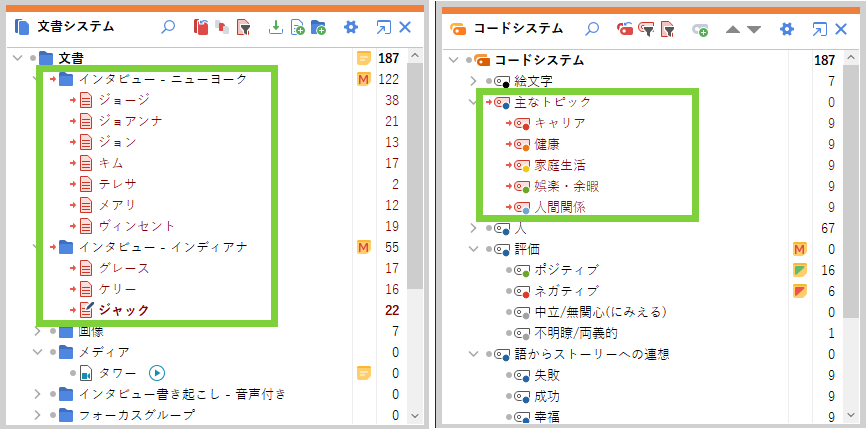Click activate documents by variable filter icon
866x429 pixels.
[244, 27]
